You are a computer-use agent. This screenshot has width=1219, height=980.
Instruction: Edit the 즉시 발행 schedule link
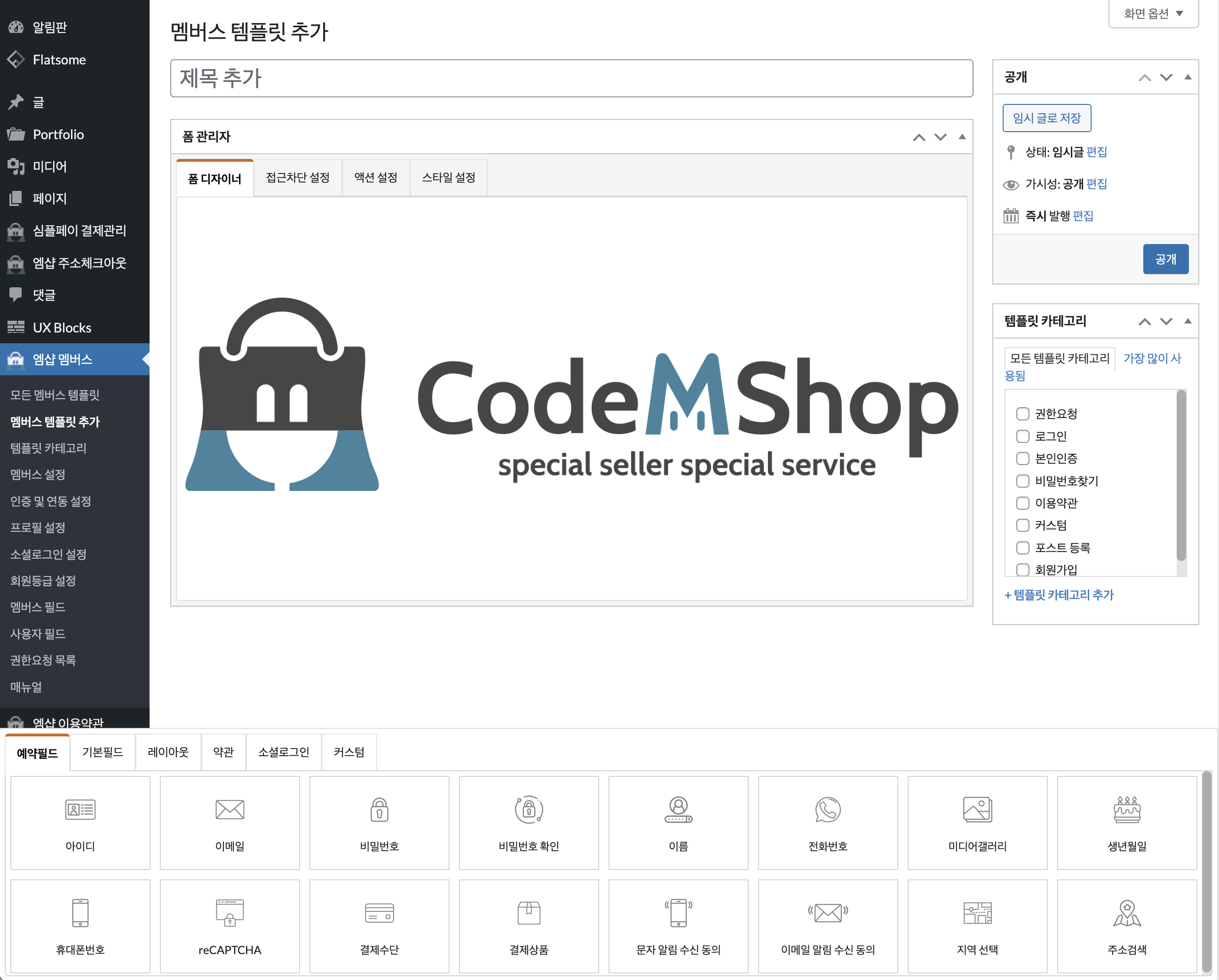(1083, 216)
